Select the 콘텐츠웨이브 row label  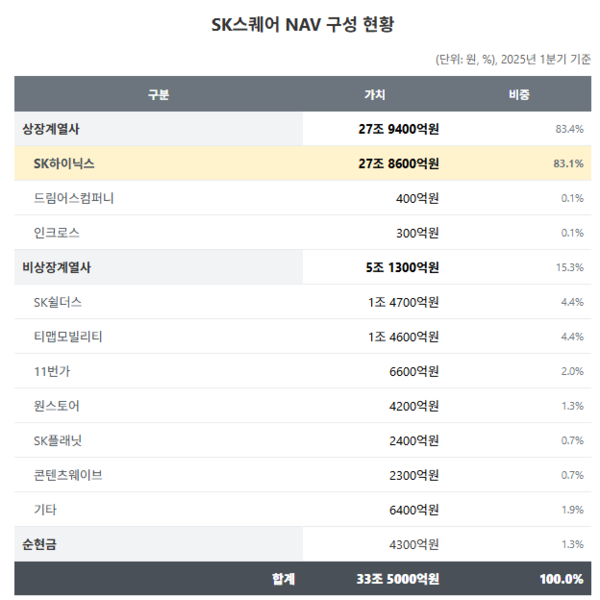click(68, 475)
